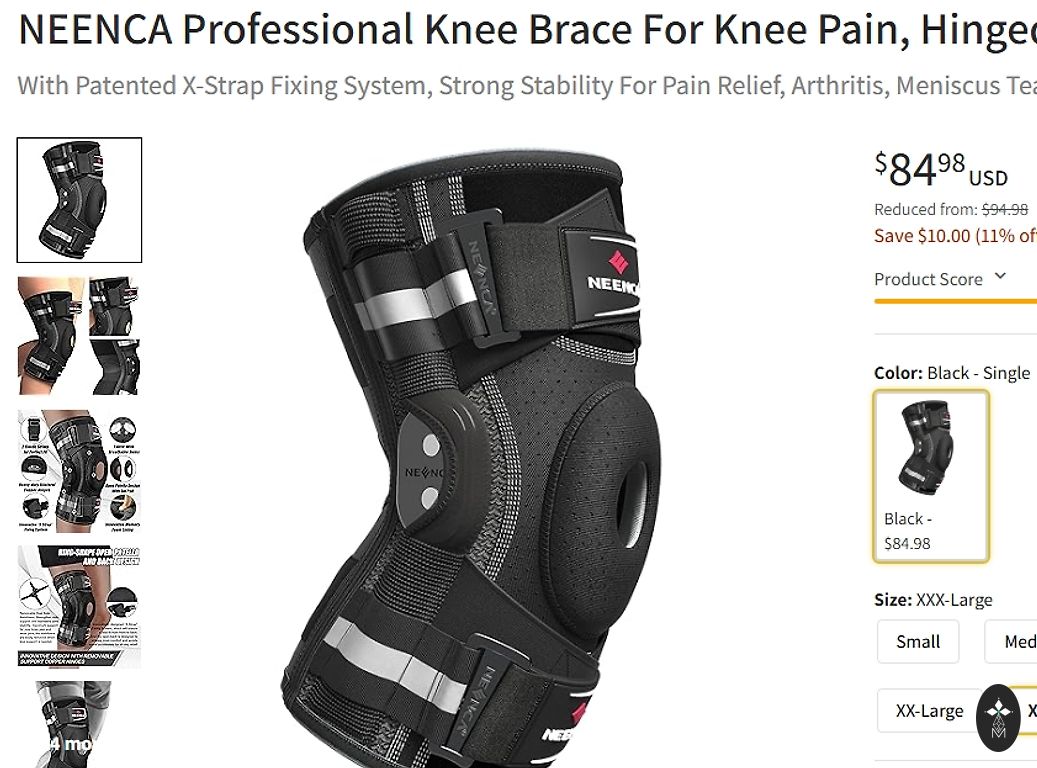1037x768 pixels.
Task: Click the $84.98 USD price
Action: (x=940, y=170)
